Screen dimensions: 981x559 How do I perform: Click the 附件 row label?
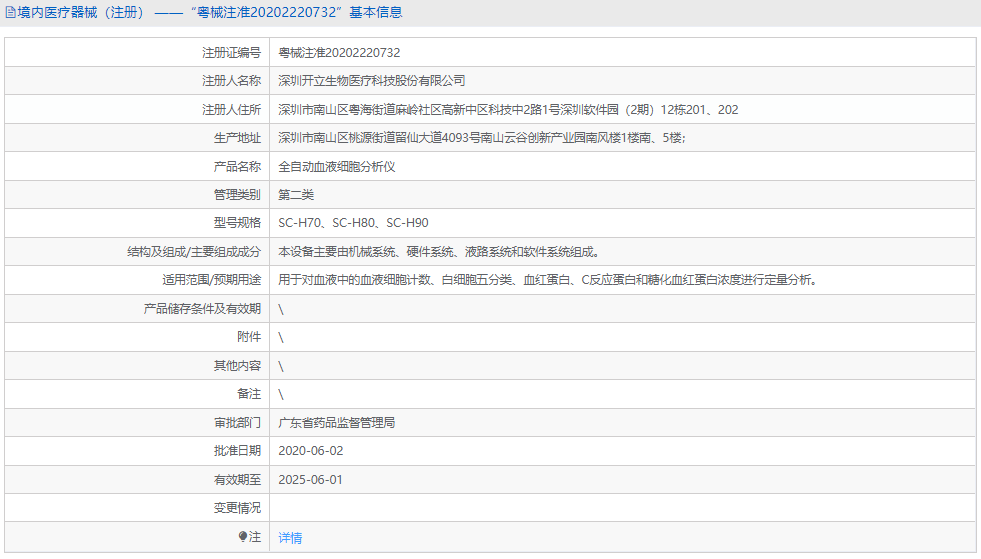click(x=249, y=337)
